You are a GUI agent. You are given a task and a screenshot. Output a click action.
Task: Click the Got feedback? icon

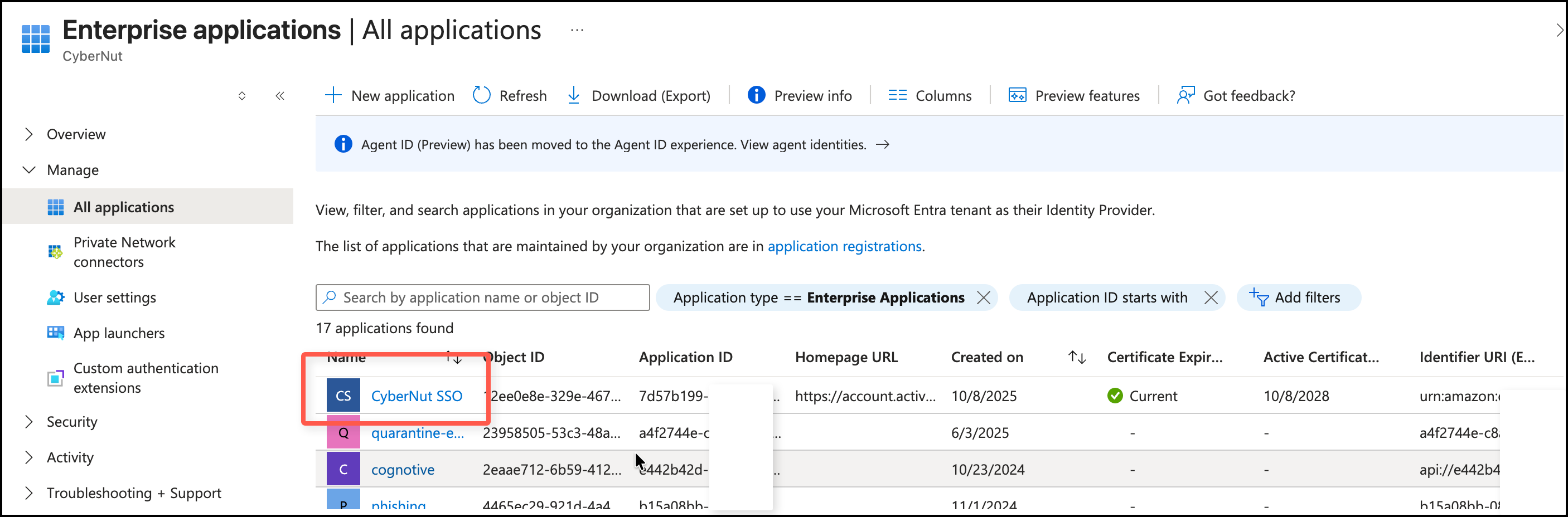tap(1185, 95)
